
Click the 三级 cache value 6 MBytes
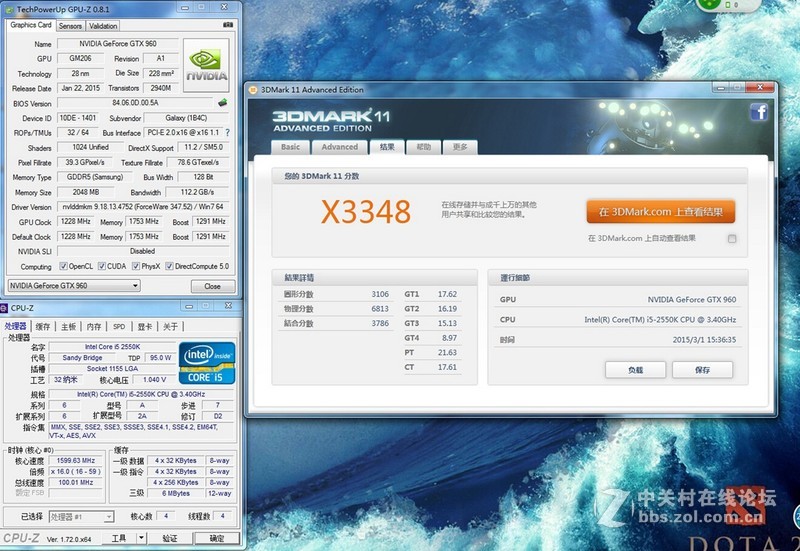(176, 493)
